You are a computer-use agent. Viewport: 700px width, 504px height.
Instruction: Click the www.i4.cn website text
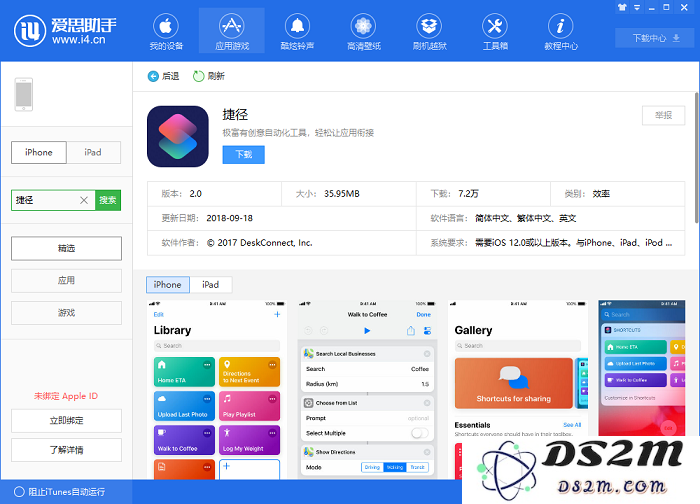coord(79,40)
